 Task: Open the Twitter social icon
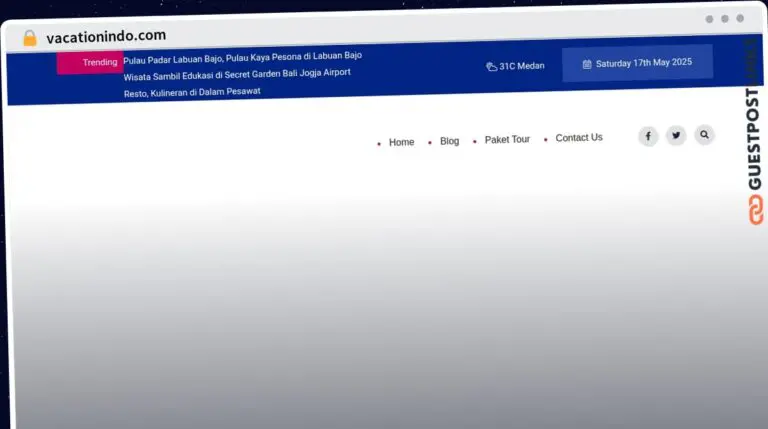676,135
